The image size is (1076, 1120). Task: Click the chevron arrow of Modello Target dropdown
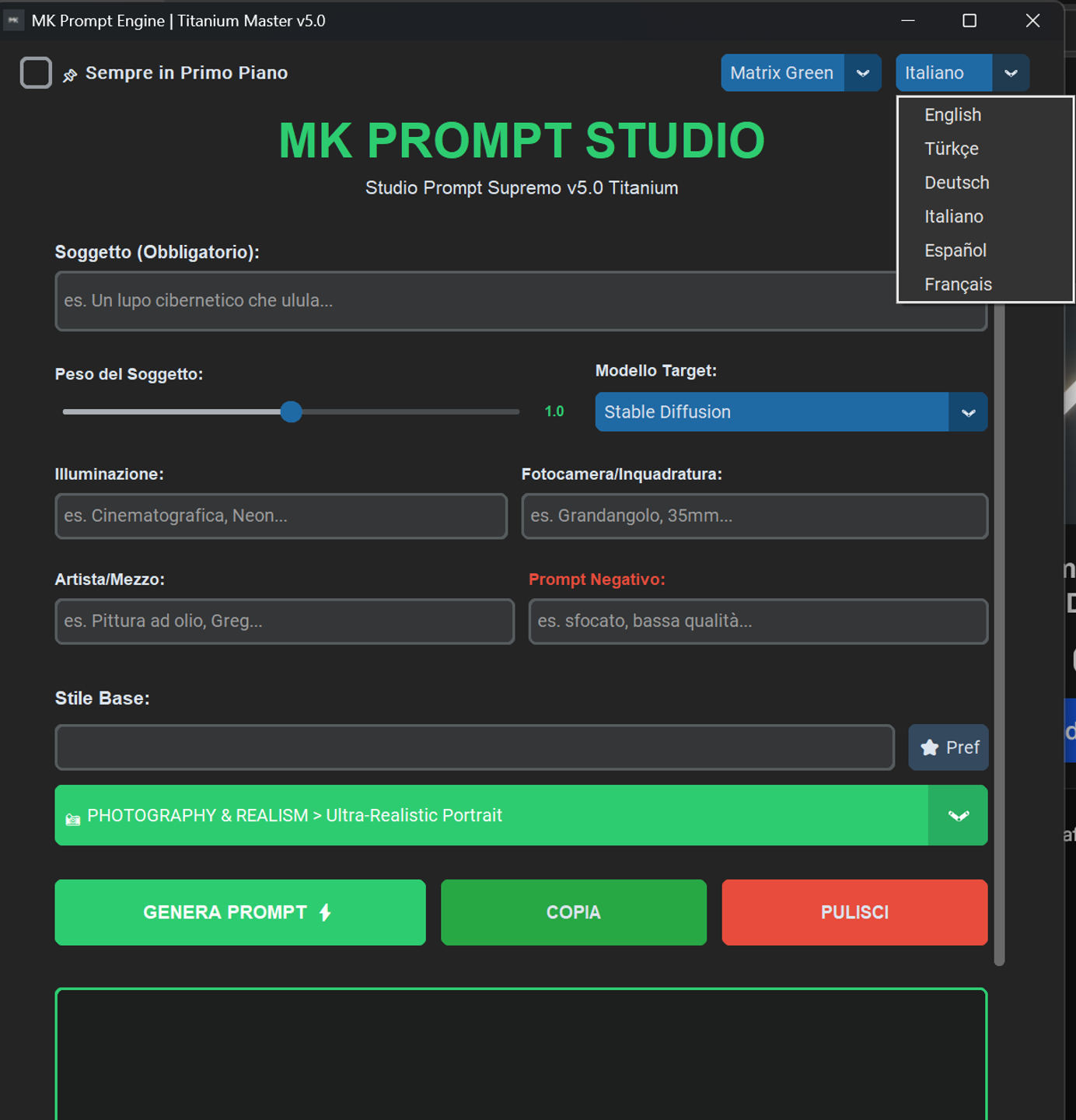[x=968, y=412]
